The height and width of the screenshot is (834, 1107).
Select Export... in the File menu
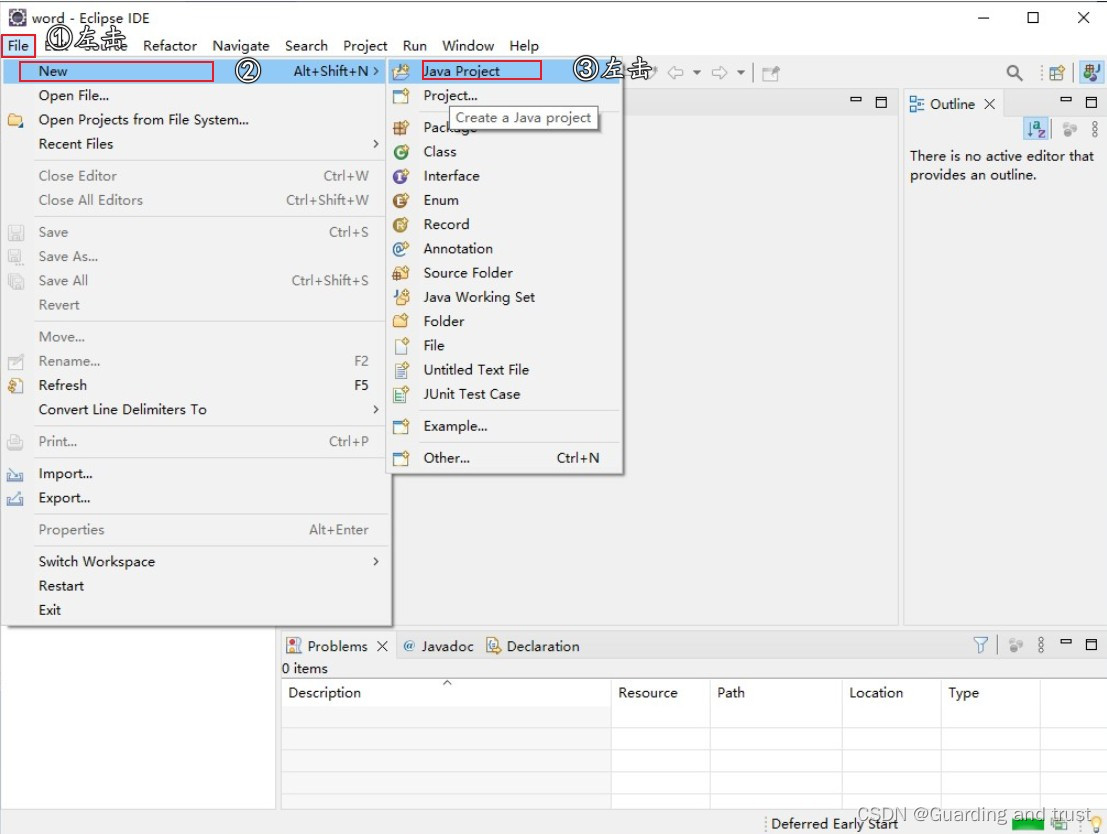196,498
